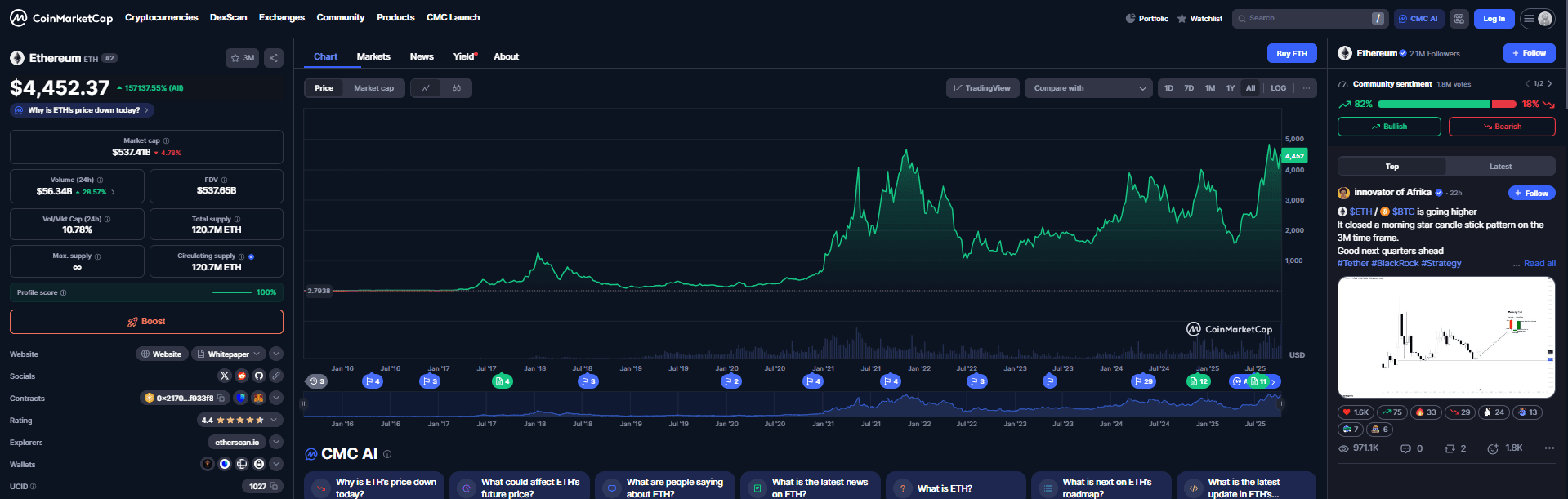Open the hamburger profile menu at top right

pyautogui.click(x=1537, y=18)
